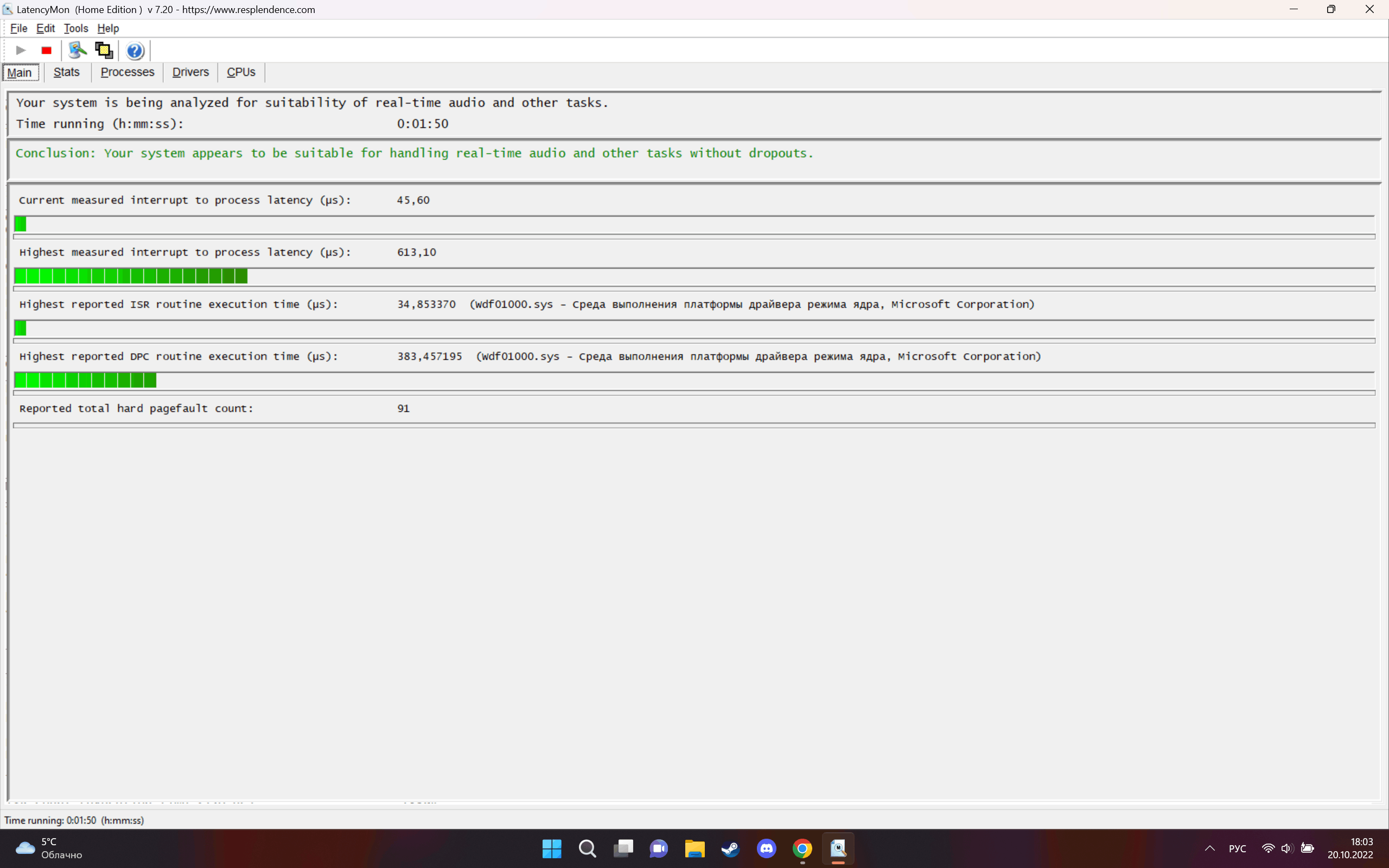The height and width of the screenshot is (868, 1389).
Task: Click the highest ISR execution time bar
Action: pyautogui.click(x=694, y=328)
